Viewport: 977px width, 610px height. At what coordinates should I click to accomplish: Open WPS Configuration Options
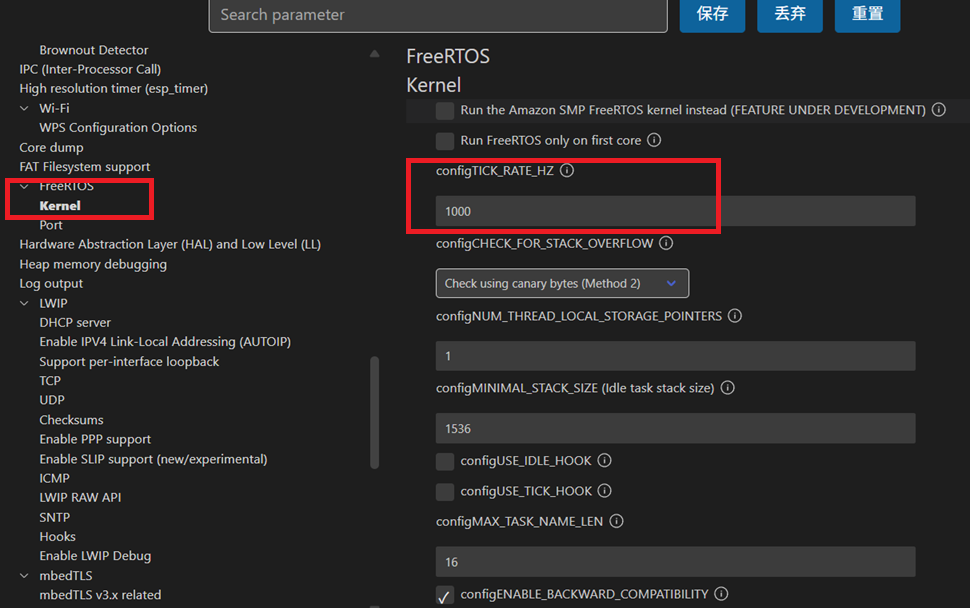tap(118, 128)
